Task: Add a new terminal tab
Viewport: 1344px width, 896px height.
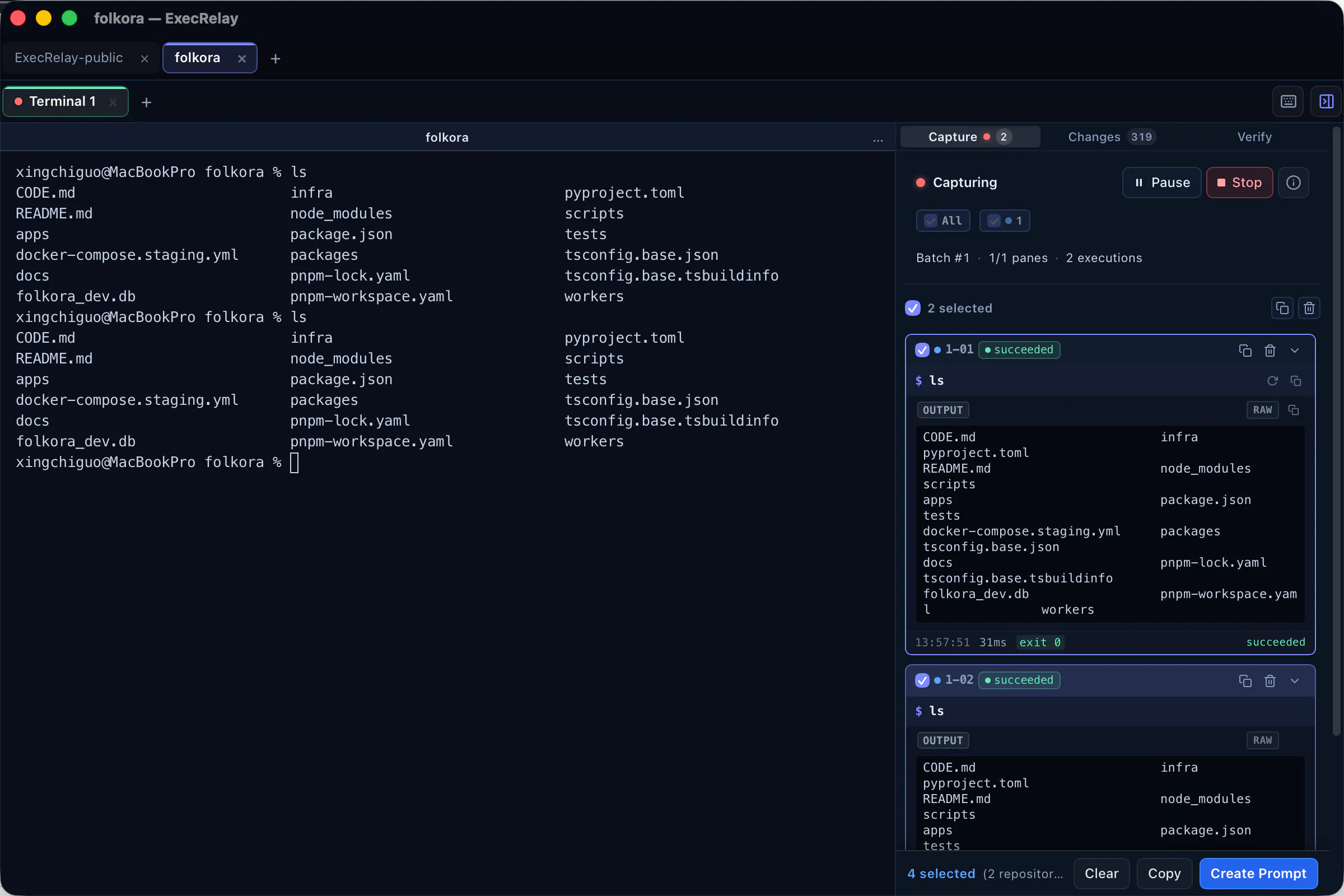Action: (146, 102)
